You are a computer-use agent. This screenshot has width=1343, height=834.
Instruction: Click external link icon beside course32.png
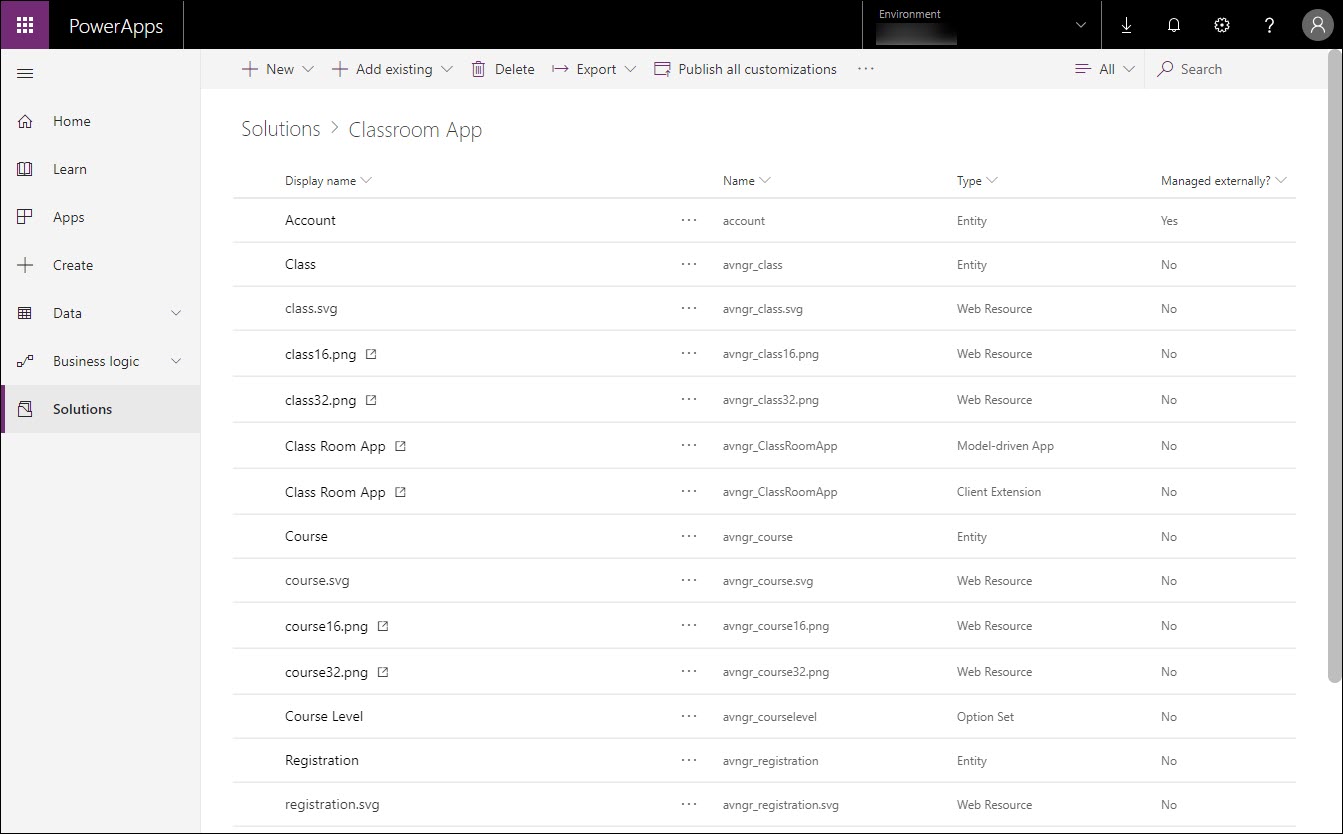coord(383,672)
